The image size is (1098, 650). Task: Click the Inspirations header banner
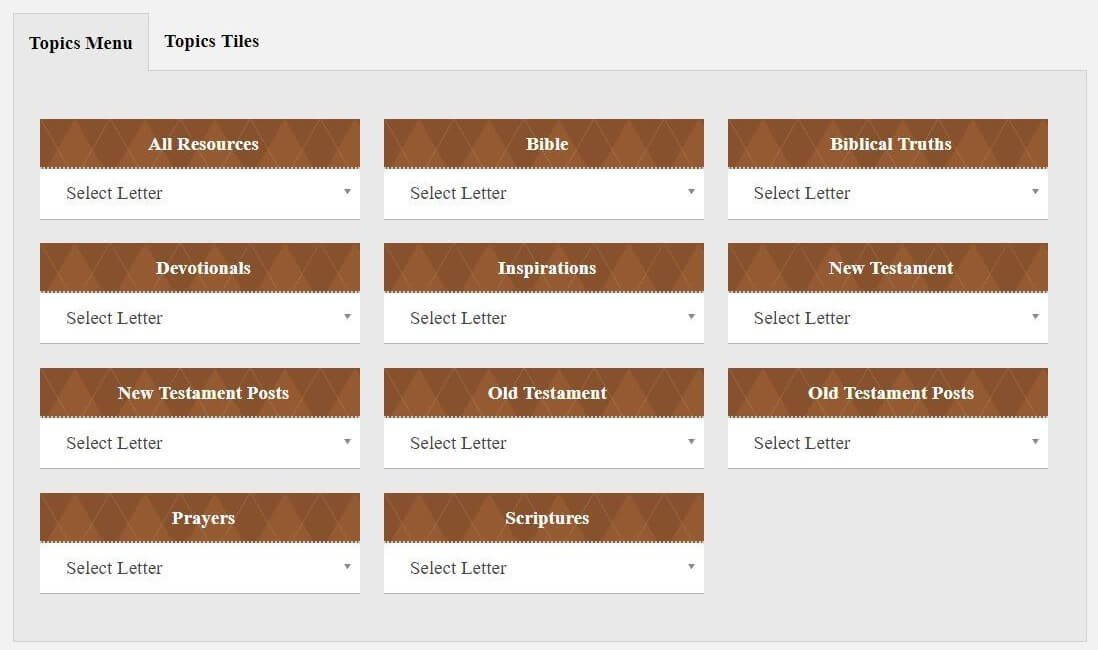(543, 268)
